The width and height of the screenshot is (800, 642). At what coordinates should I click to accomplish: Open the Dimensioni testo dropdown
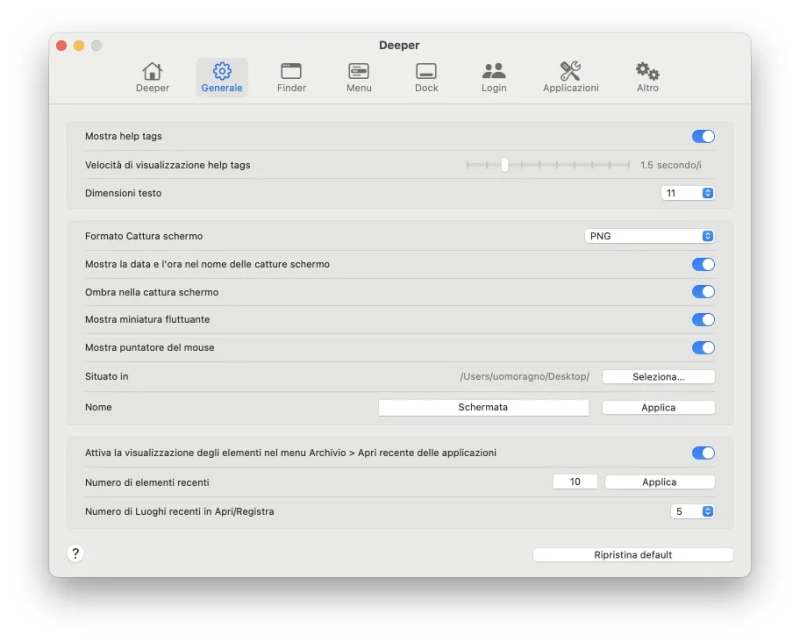coord(688,193)
